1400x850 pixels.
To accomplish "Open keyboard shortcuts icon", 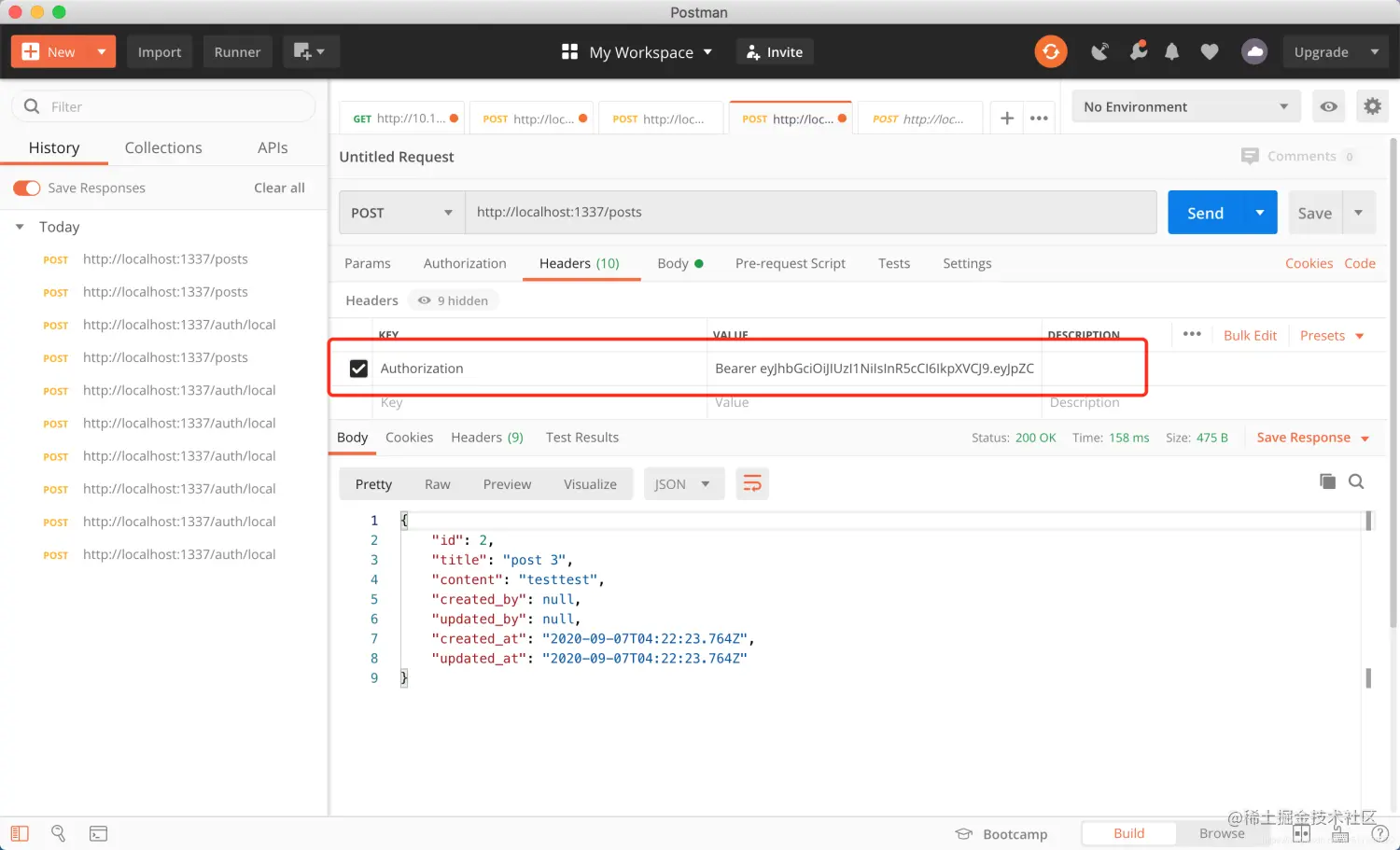I will (x=1340, y=834).
